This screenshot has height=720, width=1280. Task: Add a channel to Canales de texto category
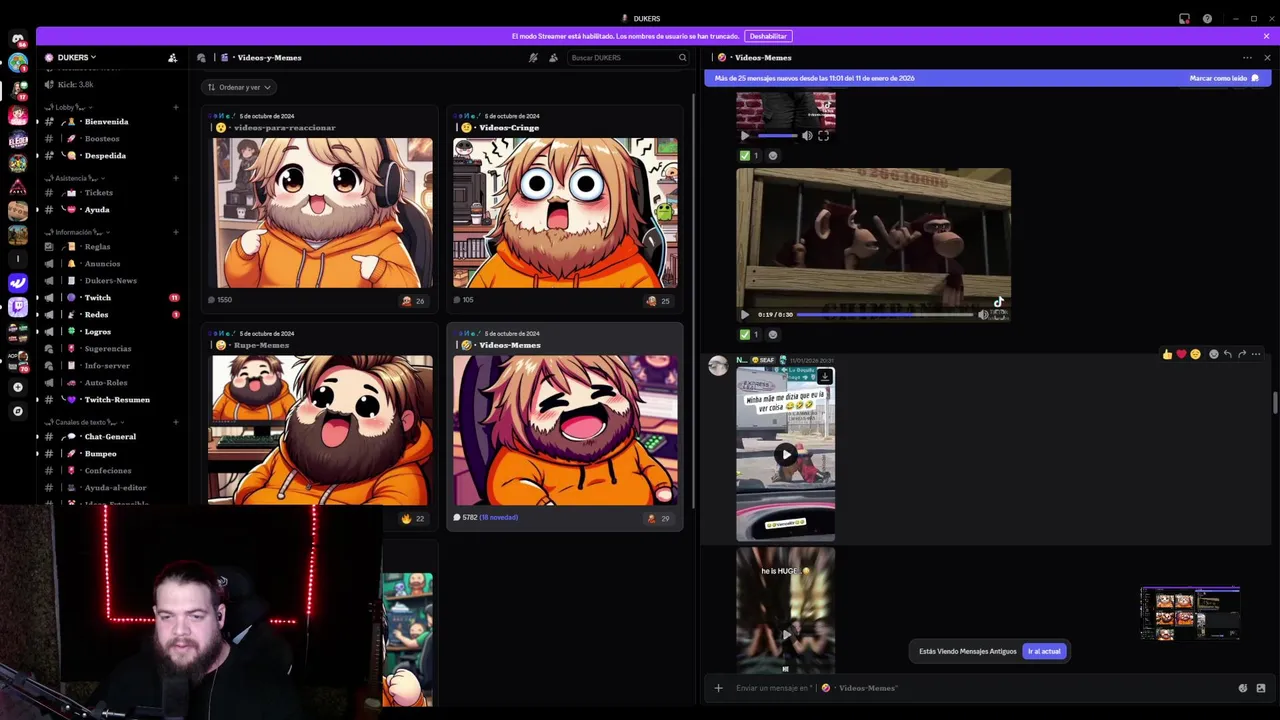[x=176, y=422]
